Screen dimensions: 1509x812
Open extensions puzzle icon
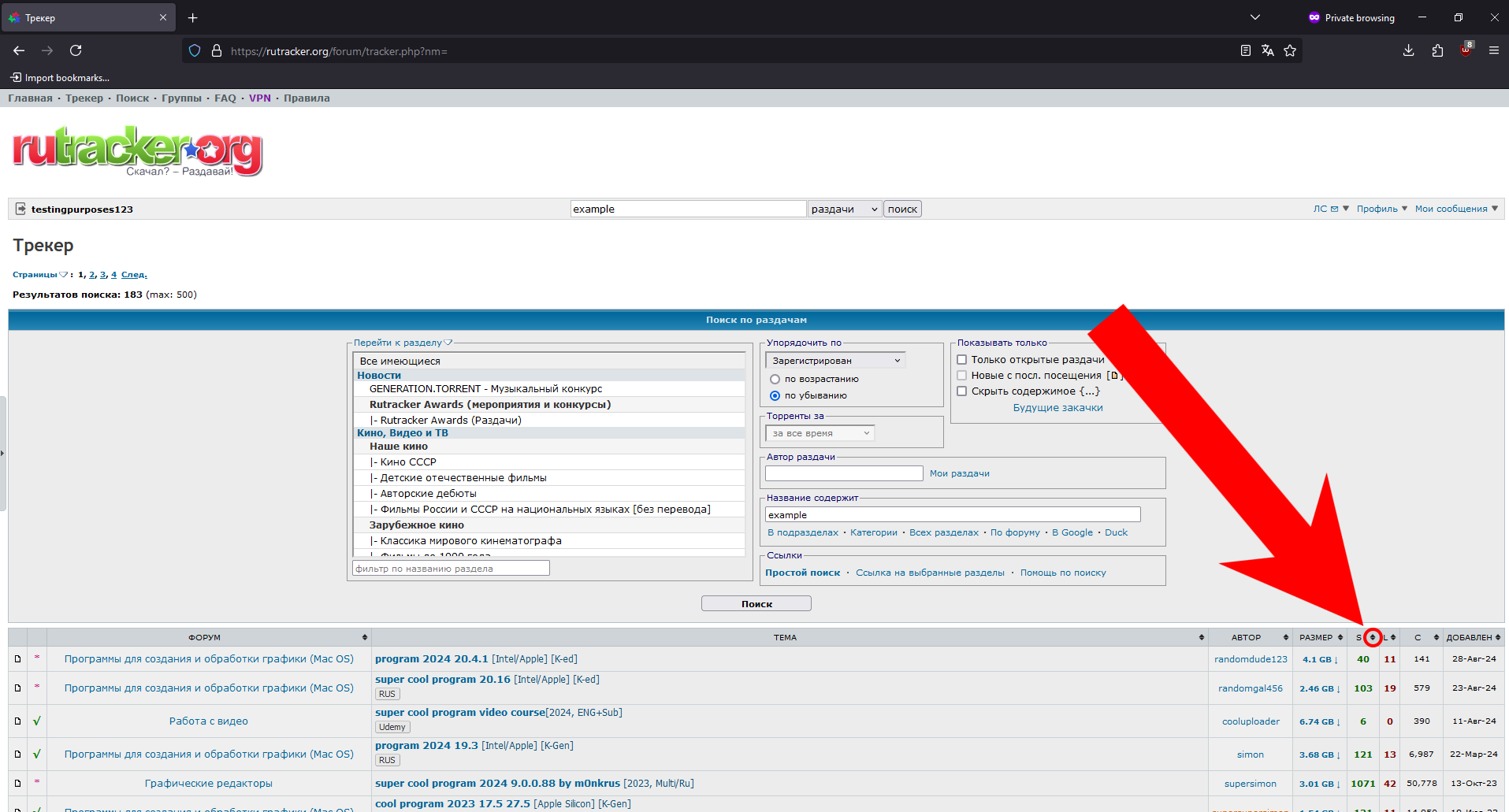click(x=1437, y=50)
